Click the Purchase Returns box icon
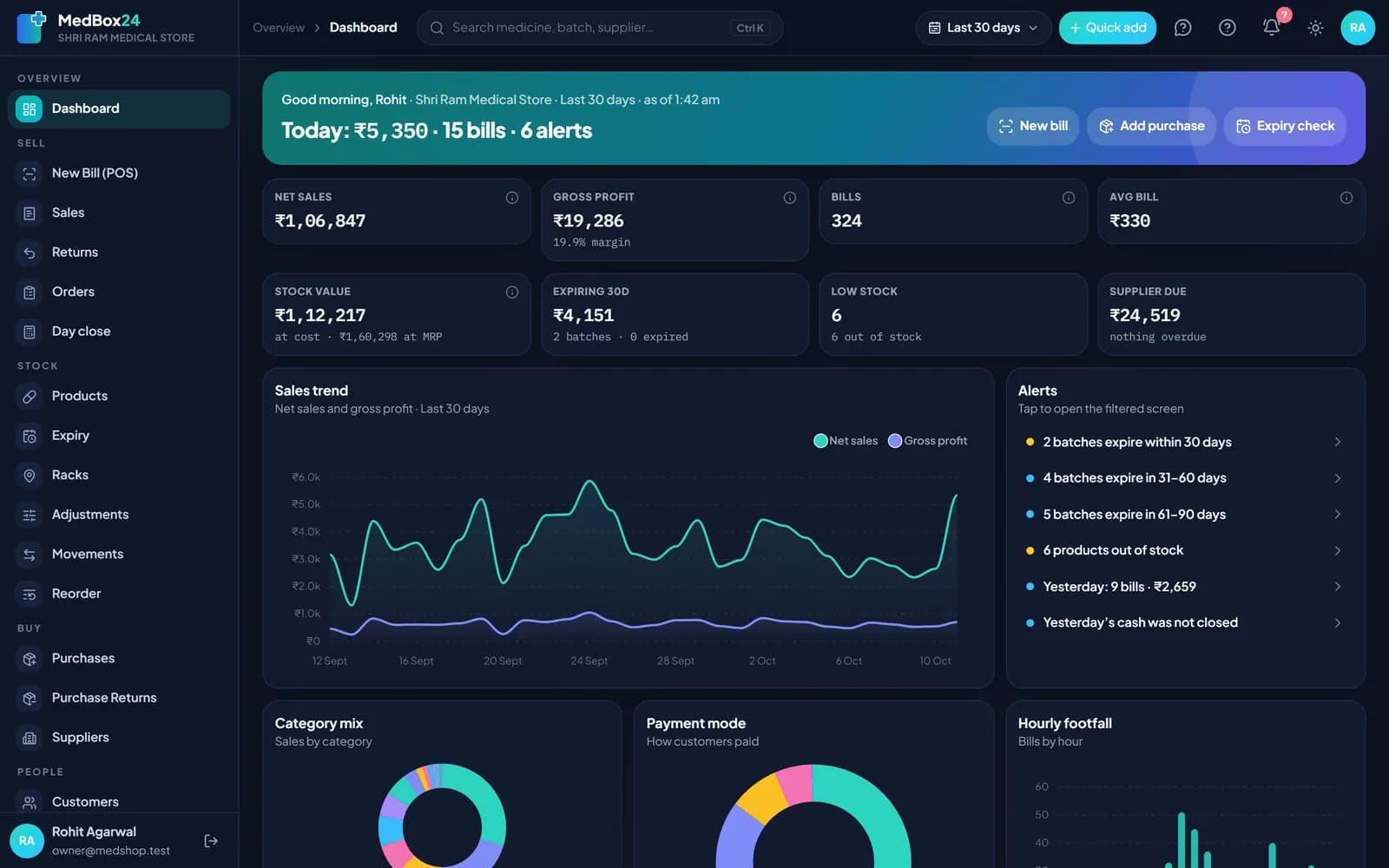 29,698
